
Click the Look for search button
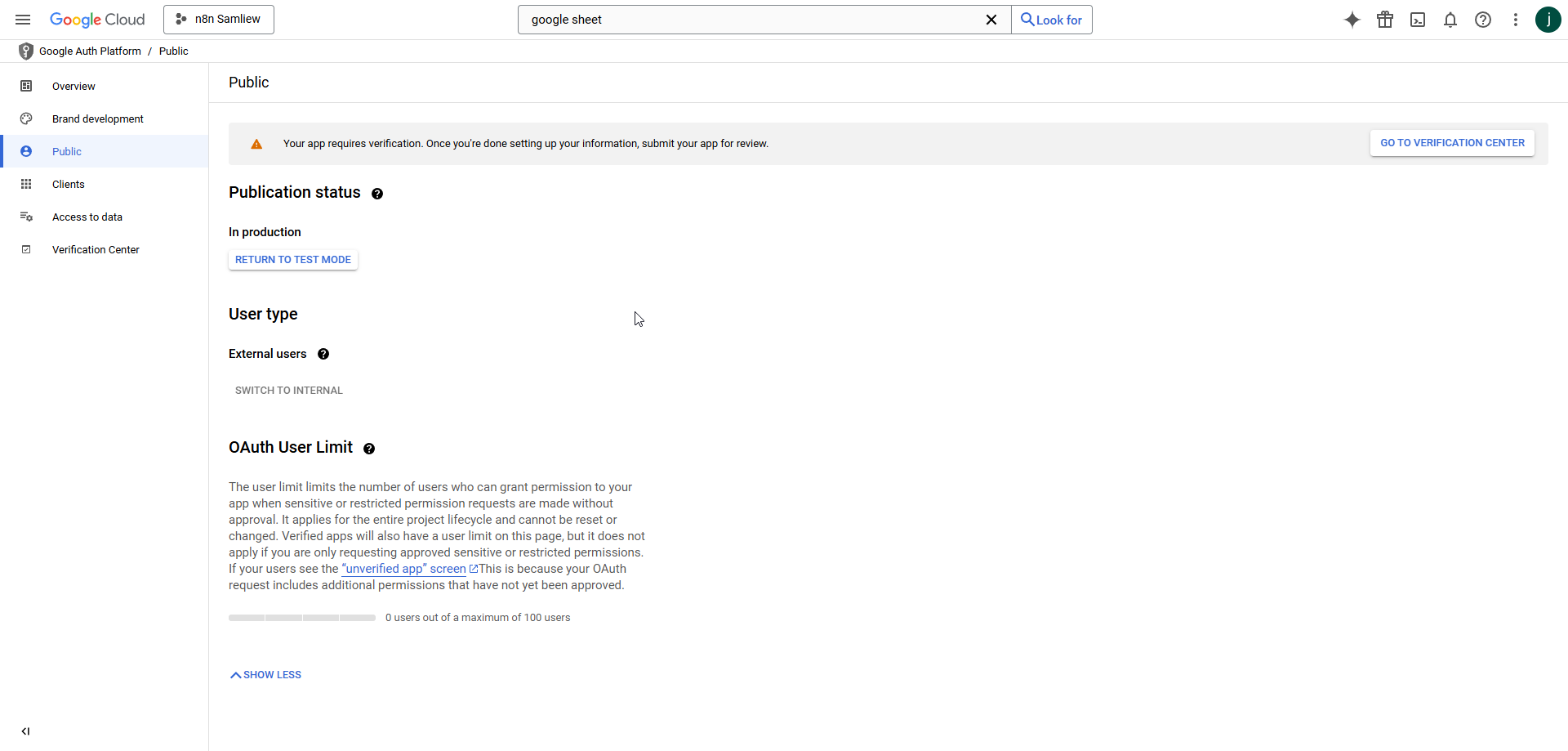point(1052,20)
